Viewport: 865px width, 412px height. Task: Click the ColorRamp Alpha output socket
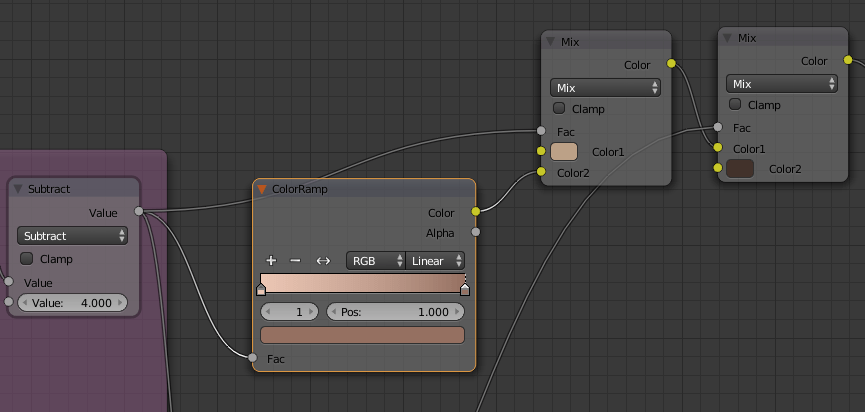click(476, 232)
